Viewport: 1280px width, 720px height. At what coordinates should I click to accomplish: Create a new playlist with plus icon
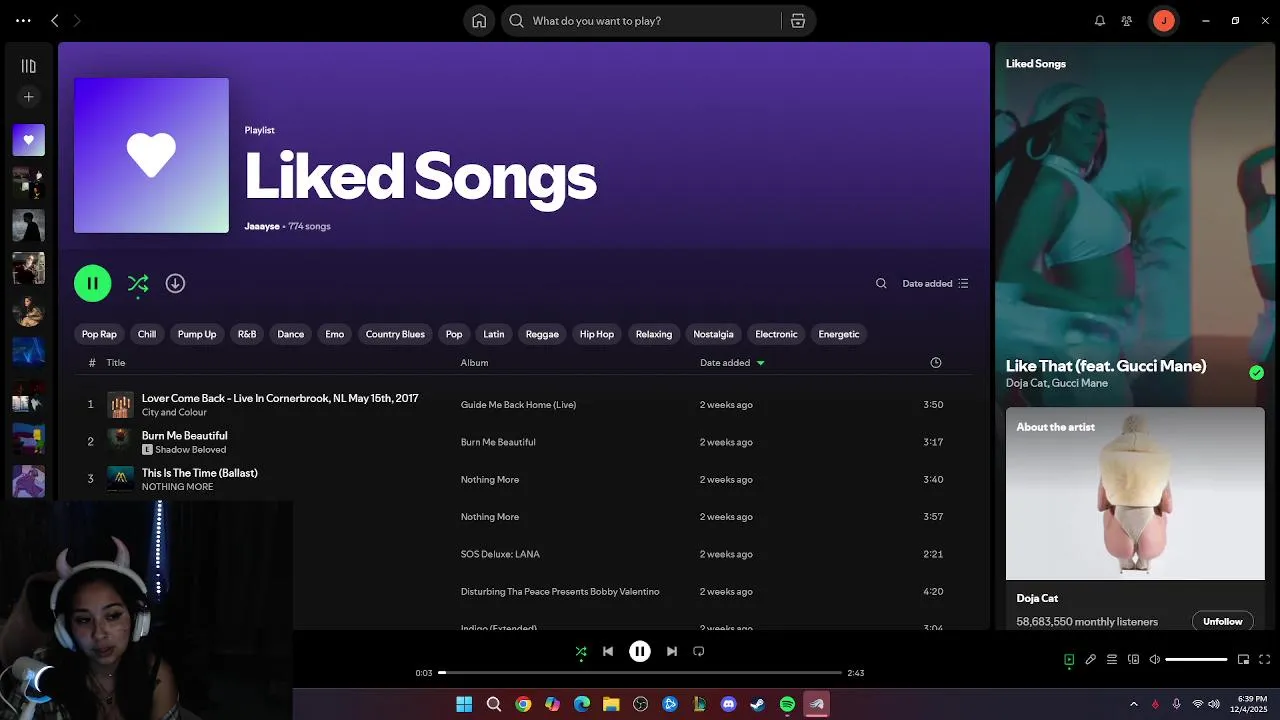[28, 97]
